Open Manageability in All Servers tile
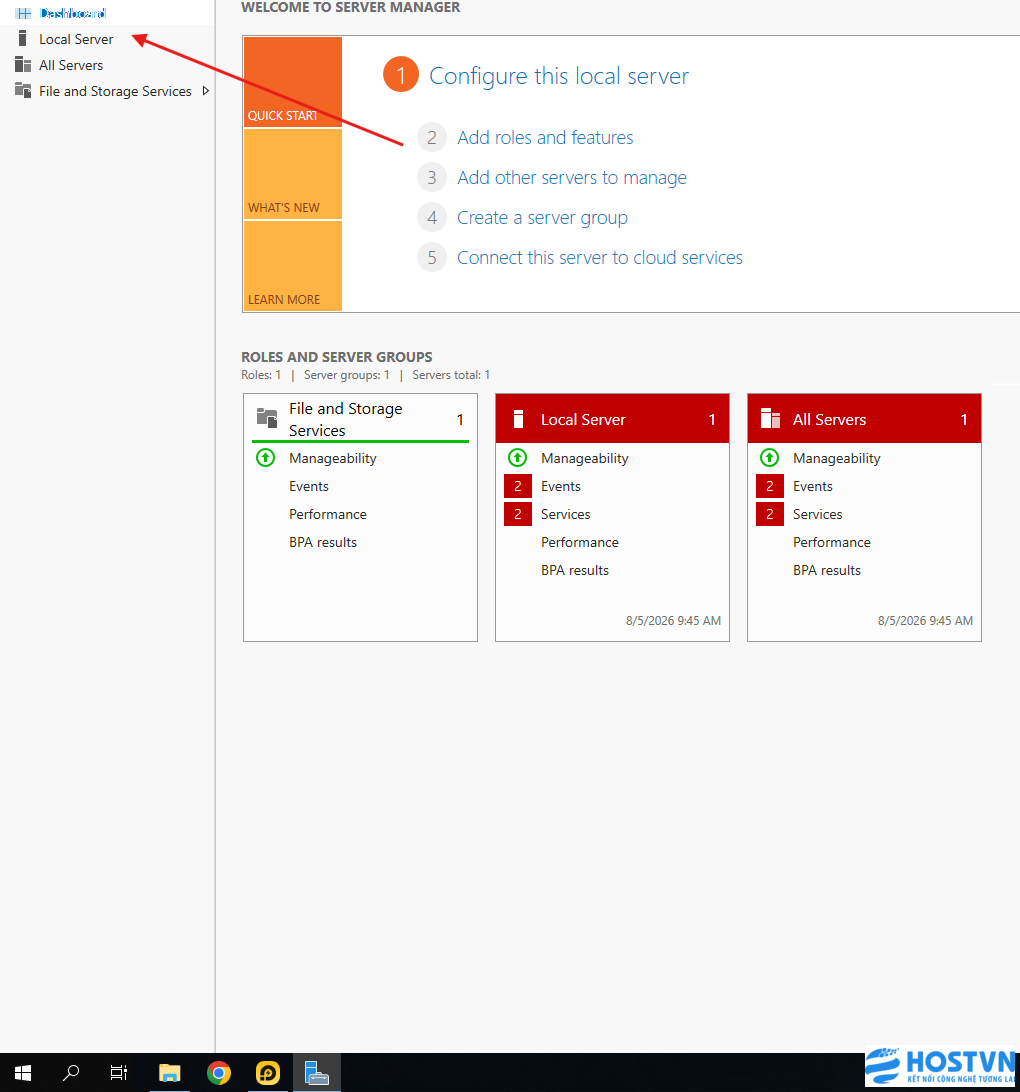This screenshot has width=1020, height=1092. click(837, 458)
